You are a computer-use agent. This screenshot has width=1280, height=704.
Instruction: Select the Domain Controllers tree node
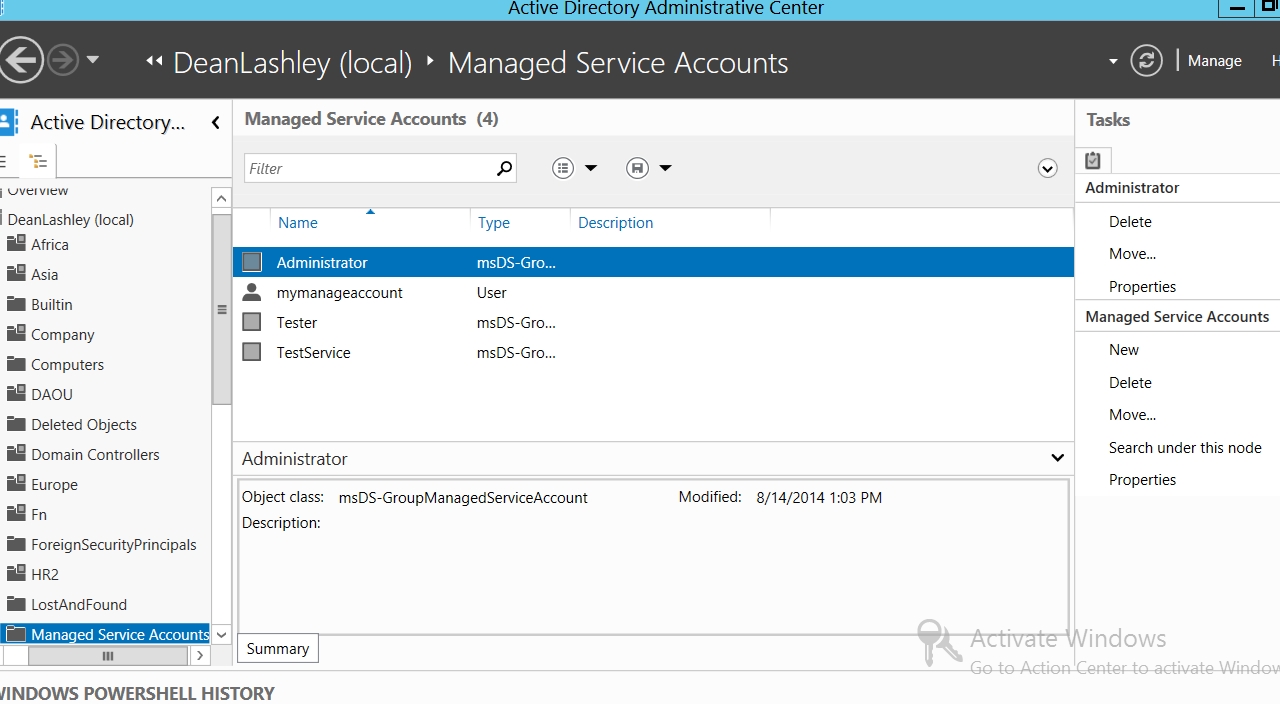[95, 455]
